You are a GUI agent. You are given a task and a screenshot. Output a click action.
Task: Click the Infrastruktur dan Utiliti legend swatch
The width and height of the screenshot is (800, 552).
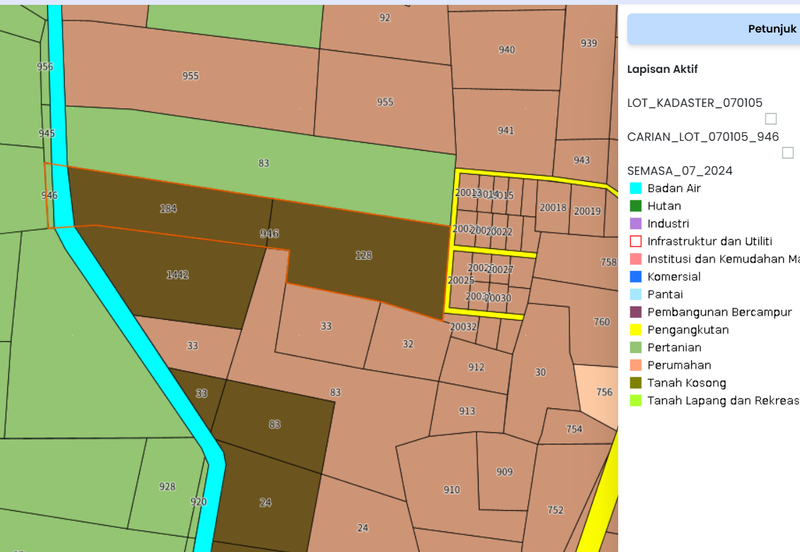pyautogui.click(x=635, y=241)
